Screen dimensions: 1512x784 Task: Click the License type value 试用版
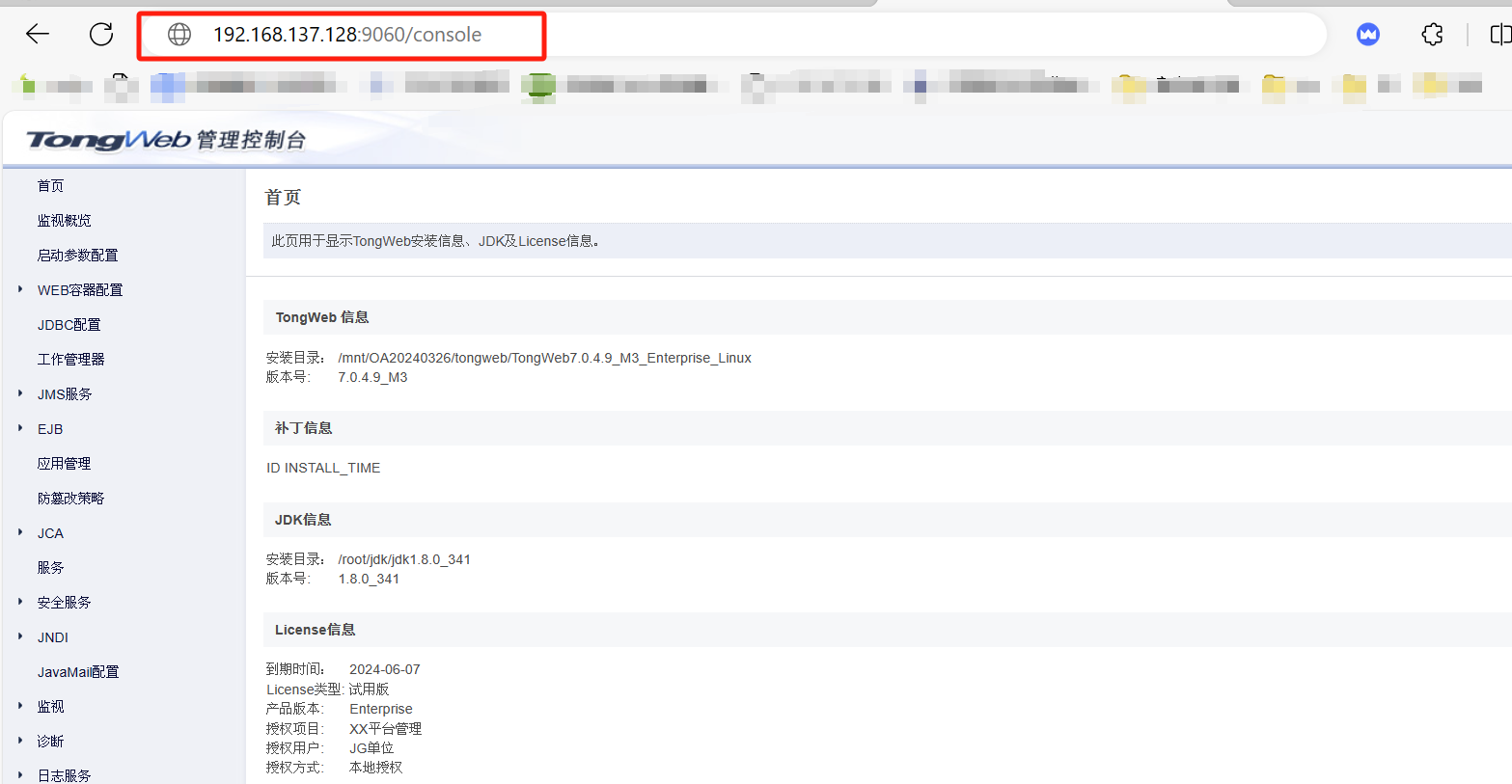(x=369, y=689)
